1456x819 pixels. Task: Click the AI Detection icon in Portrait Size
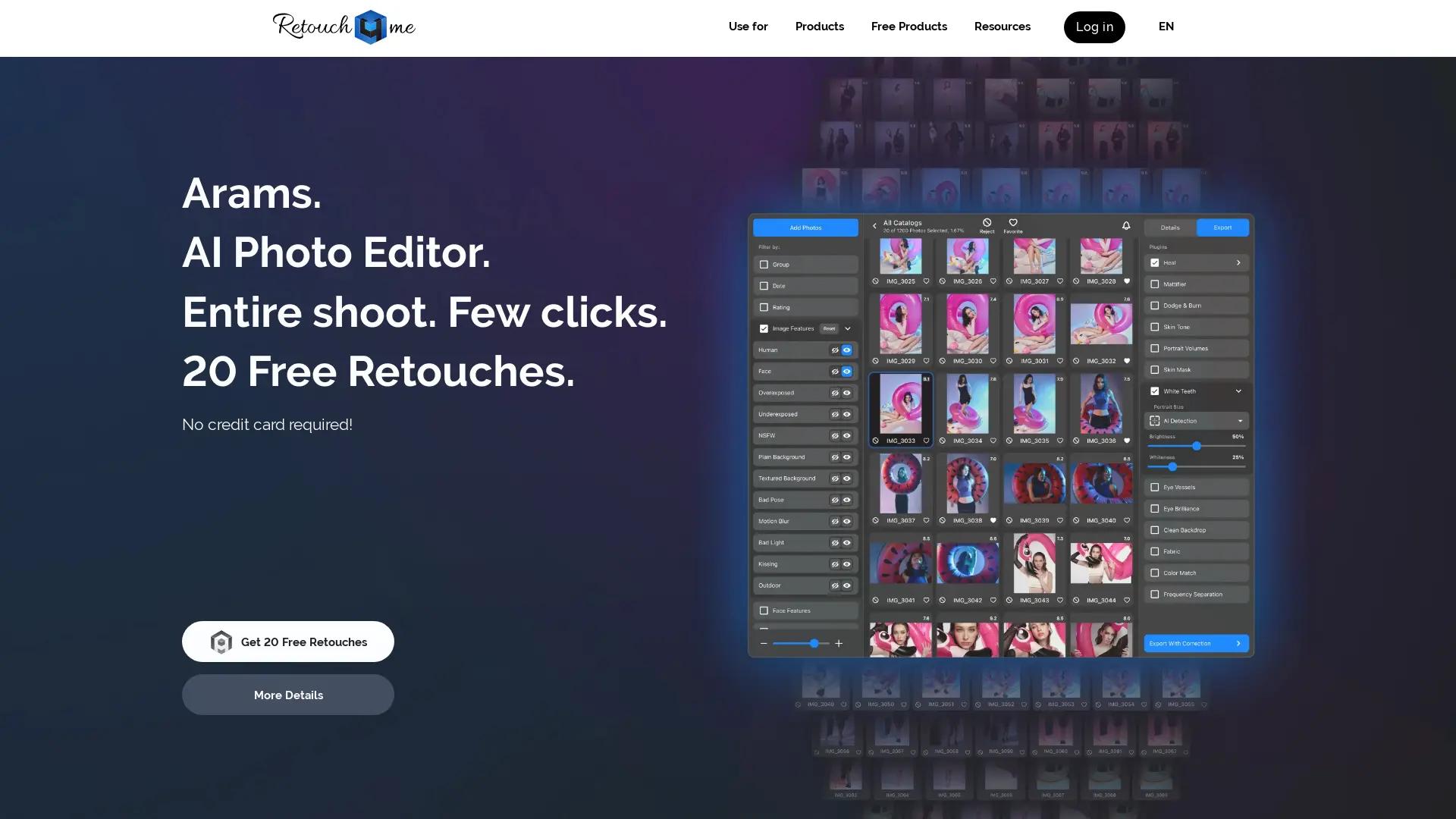[1154, 420]
